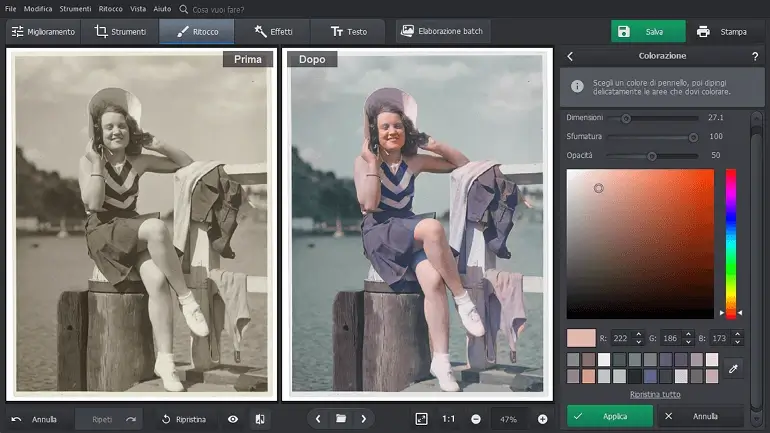Click the R value field 222
Screen dimensions: 770x433
[620, 338]
